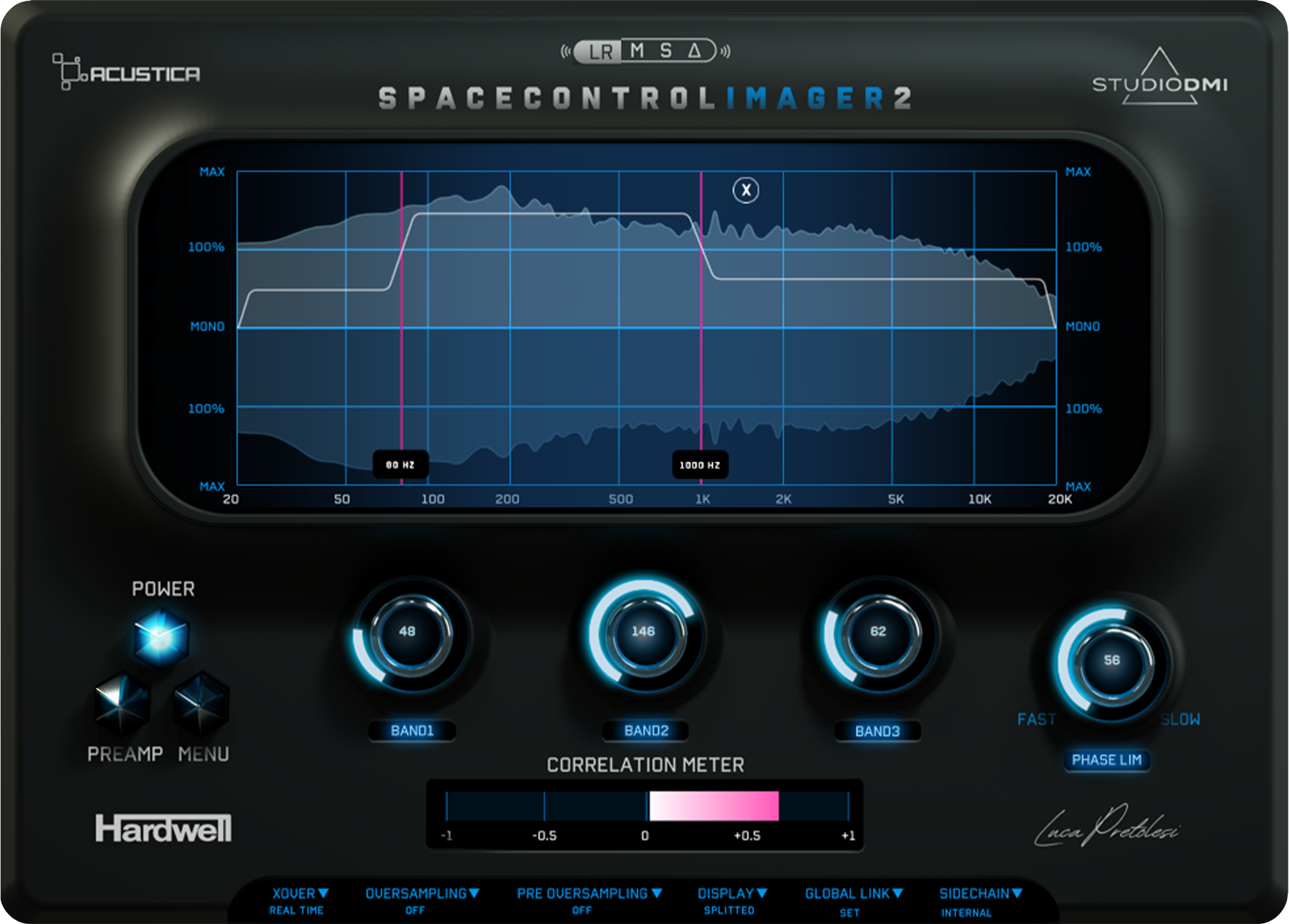
Task: Click the INTERNAL value under SIDECHAIN
Action: click(x=966, y=912)
